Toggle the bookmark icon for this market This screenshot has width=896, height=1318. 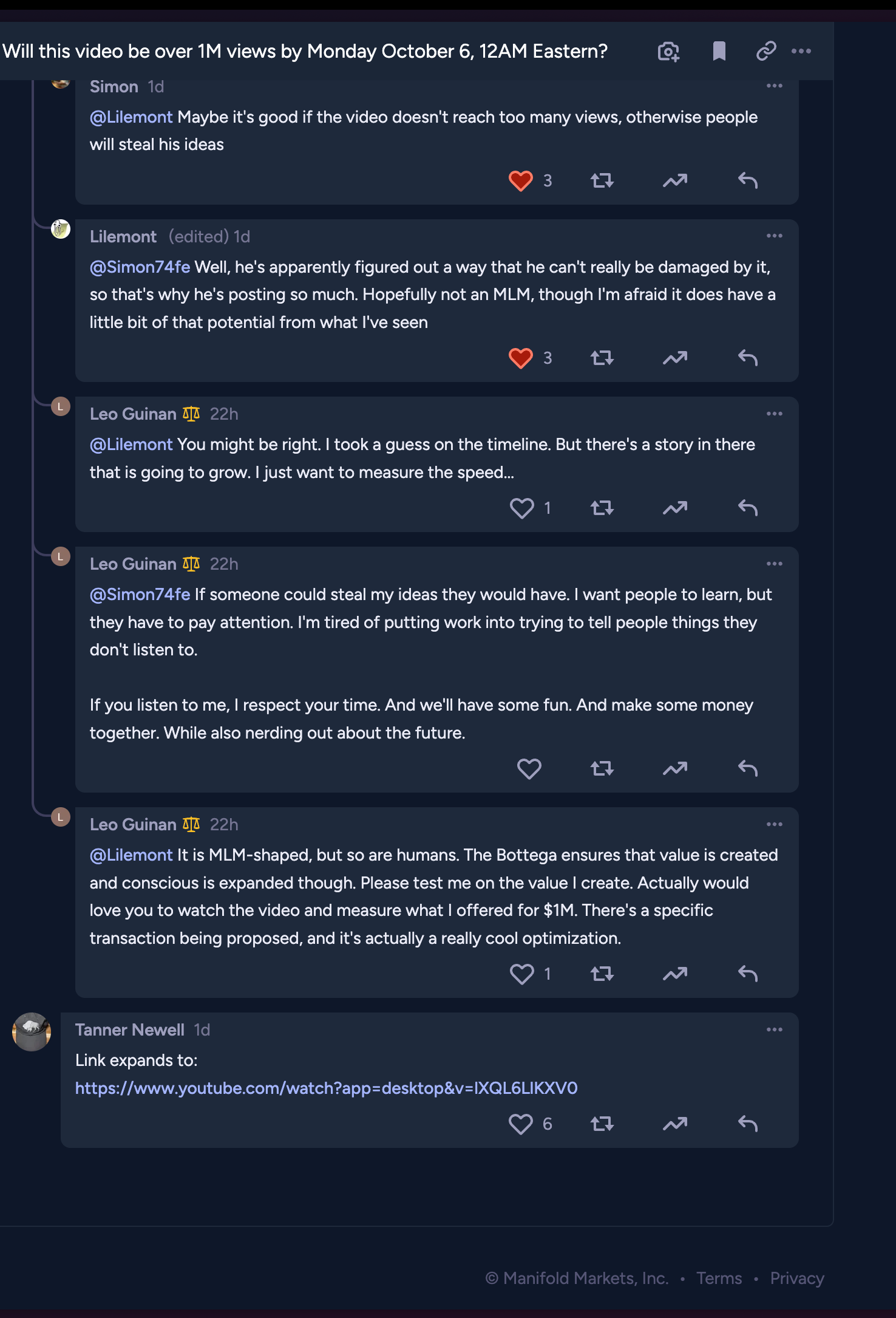pyautogui.click(x=719, y=52)
